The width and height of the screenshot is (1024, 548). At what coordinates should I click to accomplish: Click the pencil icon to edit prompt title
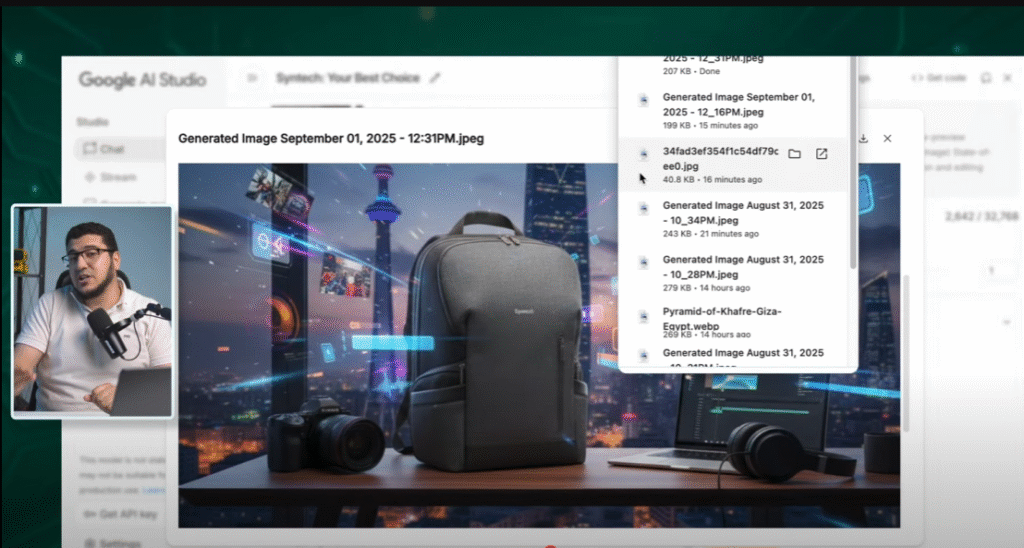tap(434, 78)
